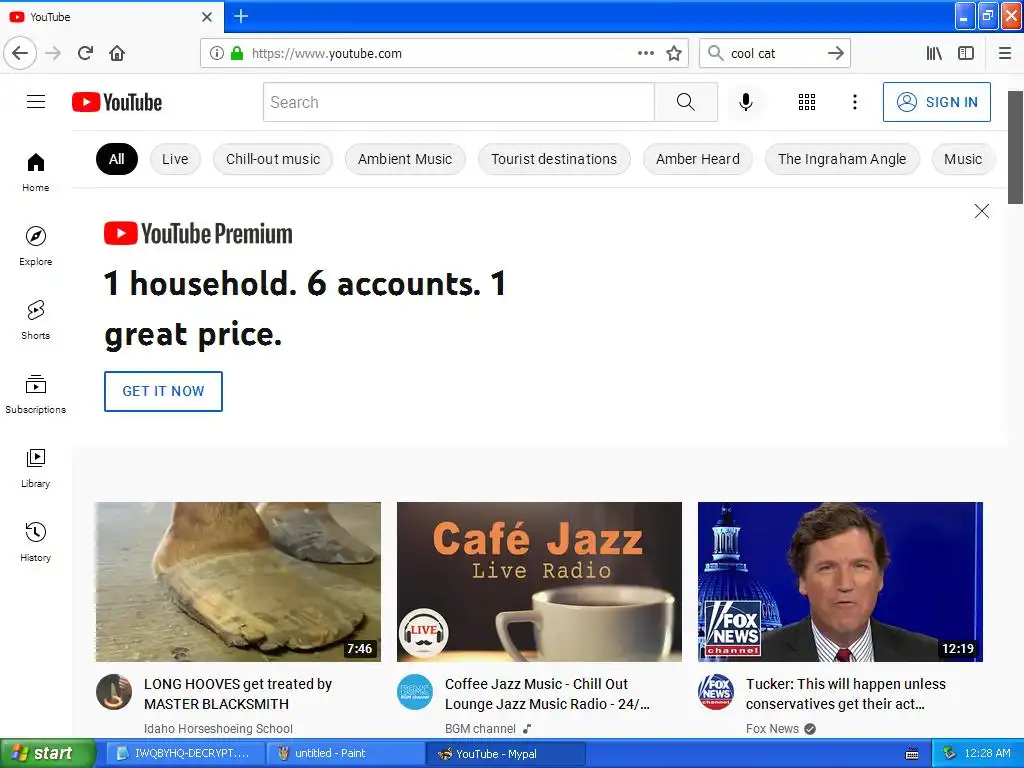Click the Tucker video title link
Screen dimensions: 1024x768
coord(846,694)
